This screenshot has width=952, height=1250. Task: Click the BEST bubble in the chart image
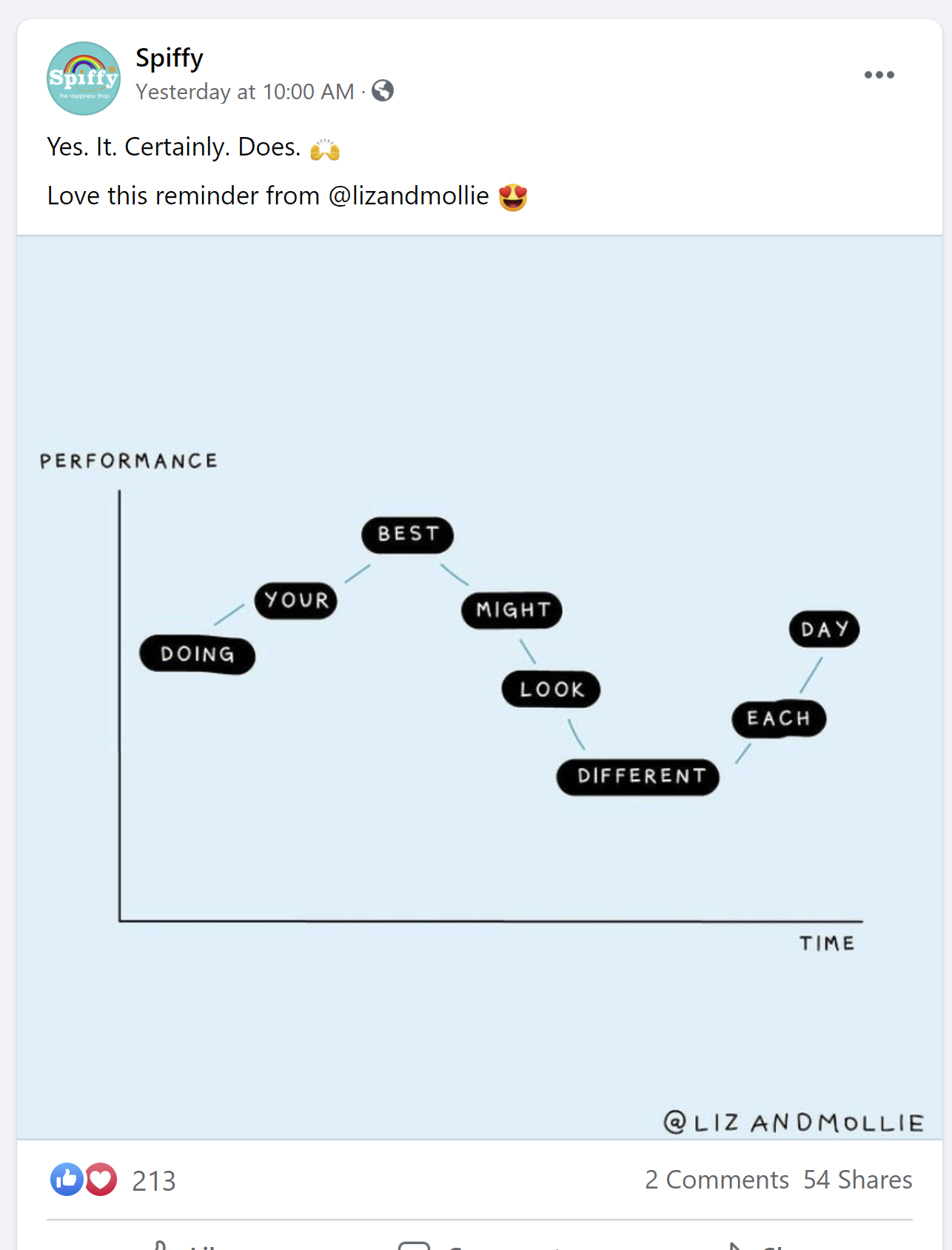(408, 535)
